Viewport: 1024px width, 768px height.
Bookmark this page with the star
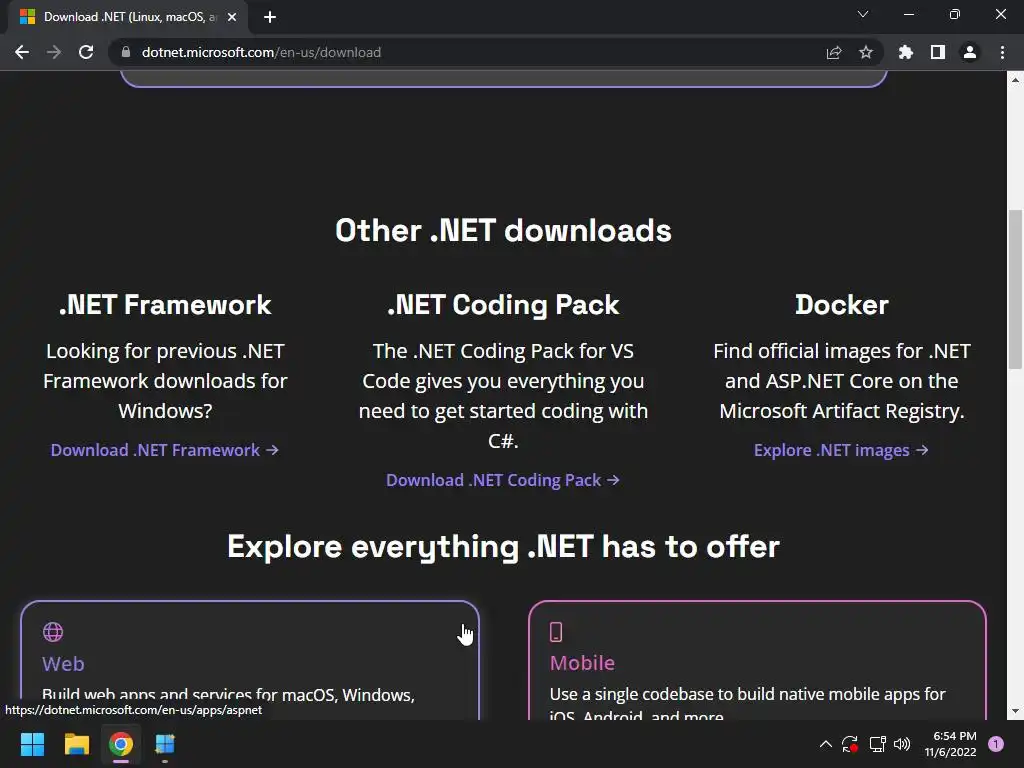click(866, 52)
